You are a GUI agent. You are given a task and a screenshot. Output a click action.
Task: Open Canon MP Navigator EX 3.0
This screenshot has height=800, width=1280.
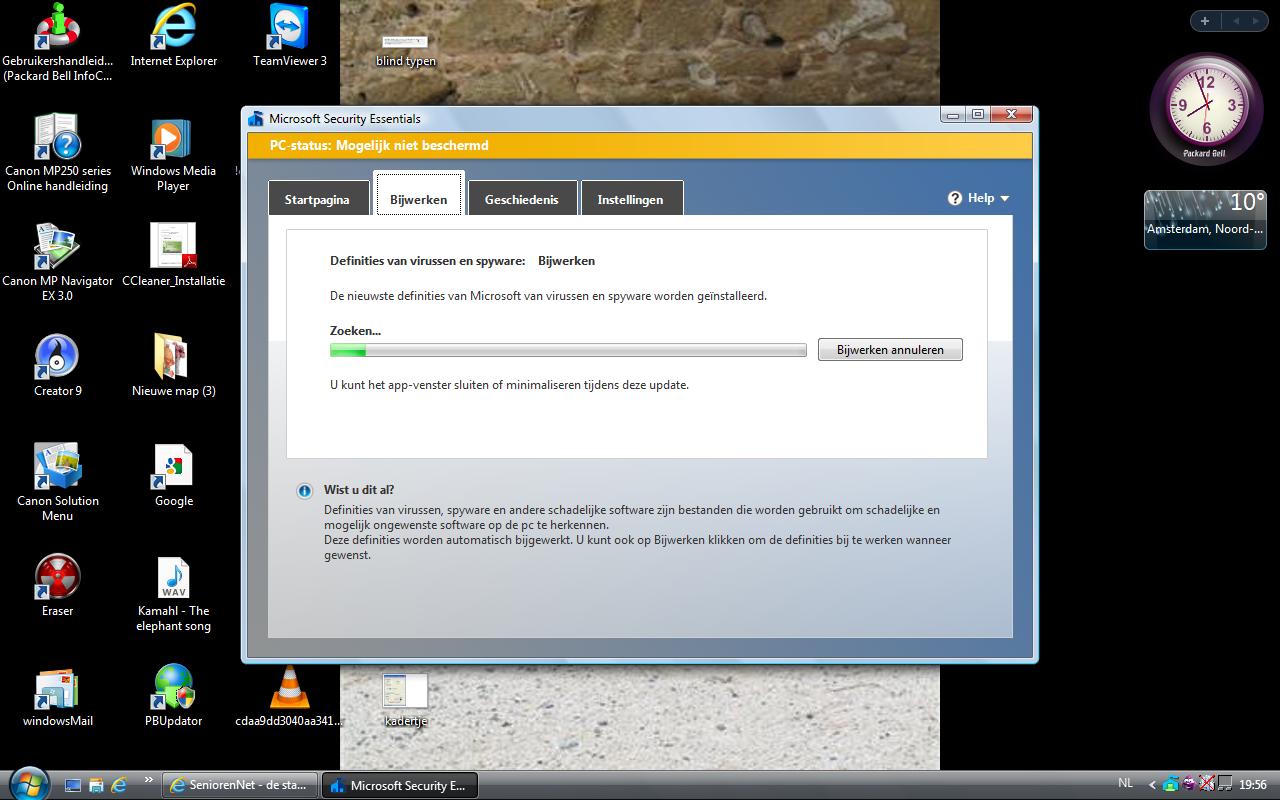coord(57,262)
